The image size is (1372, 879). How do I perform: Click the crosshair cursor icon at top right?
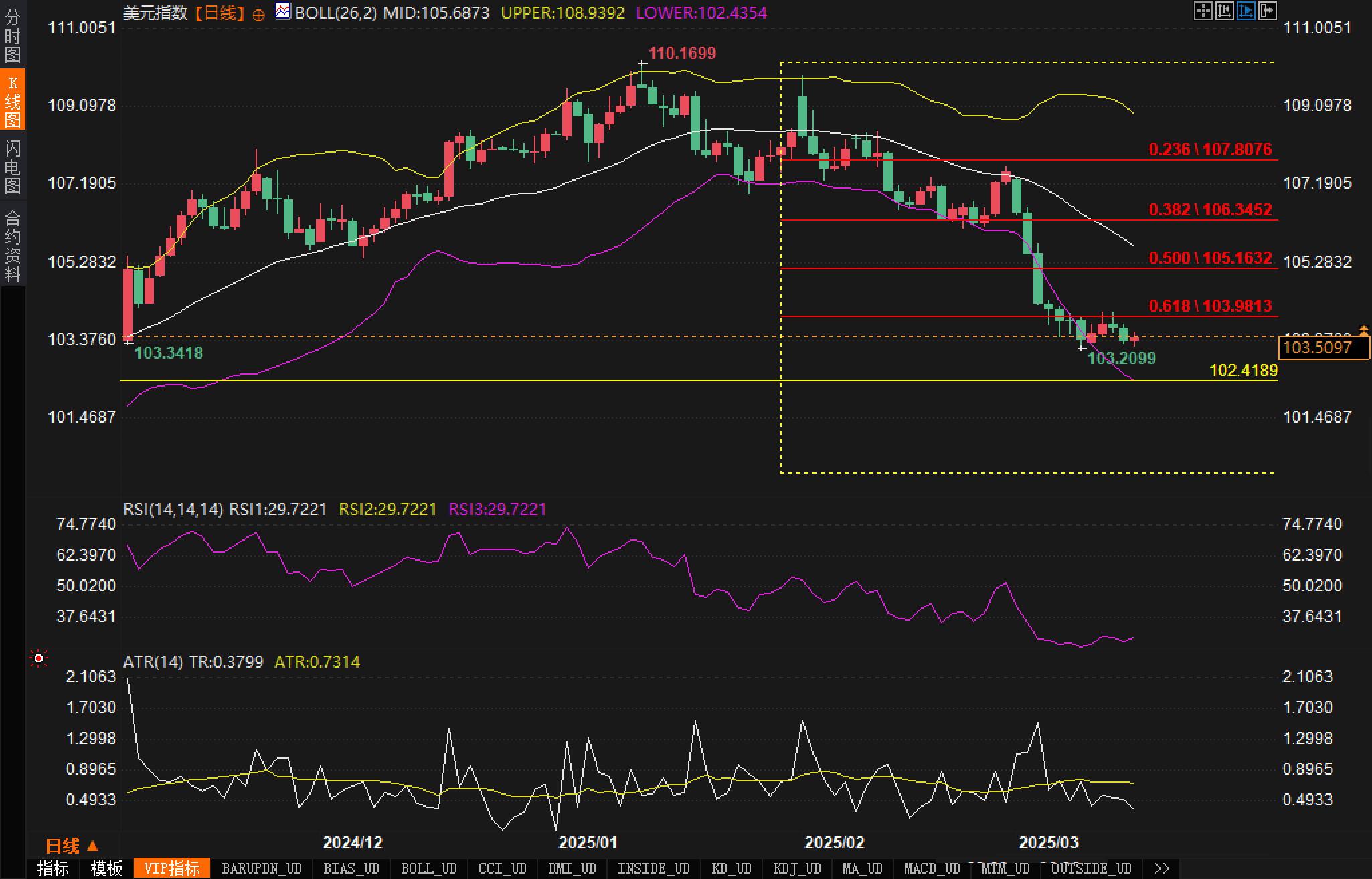tap(1203, 11)
